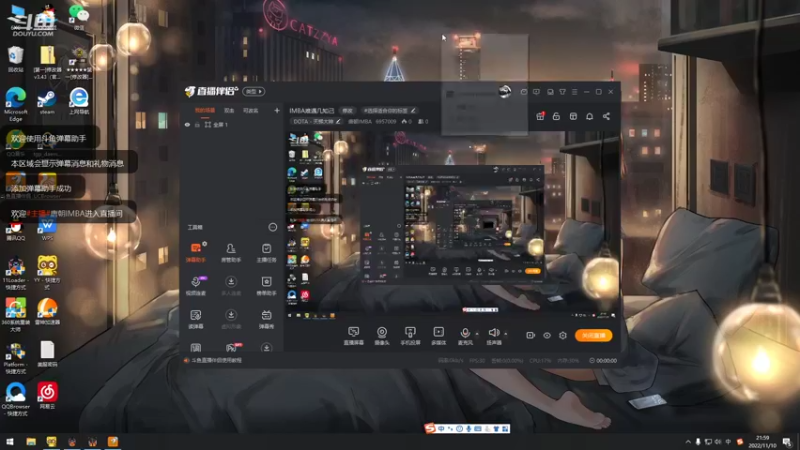Click the taskbar clock showing 21:59
800x450 pixels.
point(762,441)
